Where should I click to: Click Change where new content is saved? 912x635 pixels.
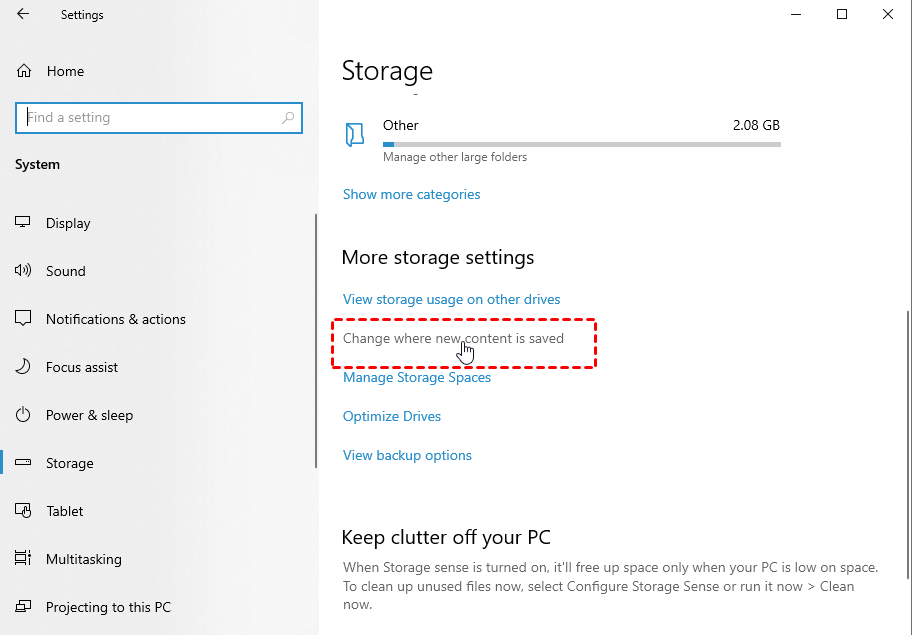tap(452, 338)
